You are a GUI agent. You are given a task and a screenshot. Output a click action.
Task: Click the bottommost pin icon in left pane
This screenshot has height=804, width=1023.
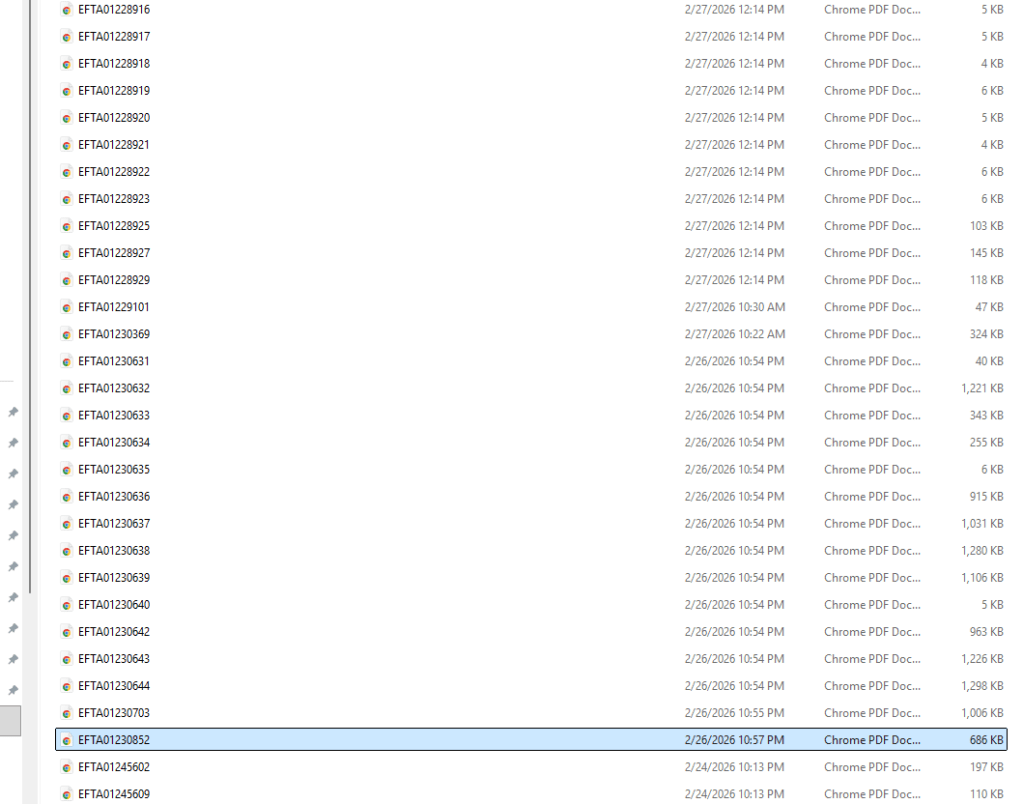[x=13, y=690]
